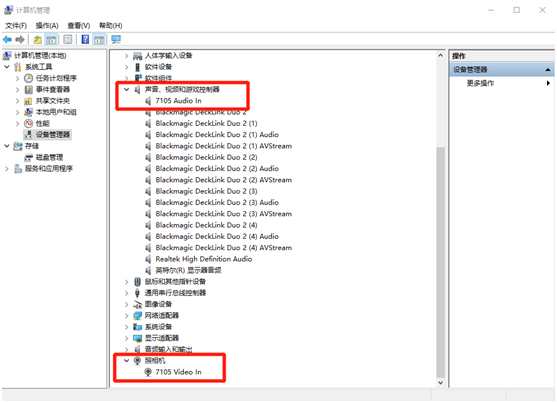Collapse the 声音、视频和游戏控制器 category
This screenshot has height=403, width=557.
126,89
